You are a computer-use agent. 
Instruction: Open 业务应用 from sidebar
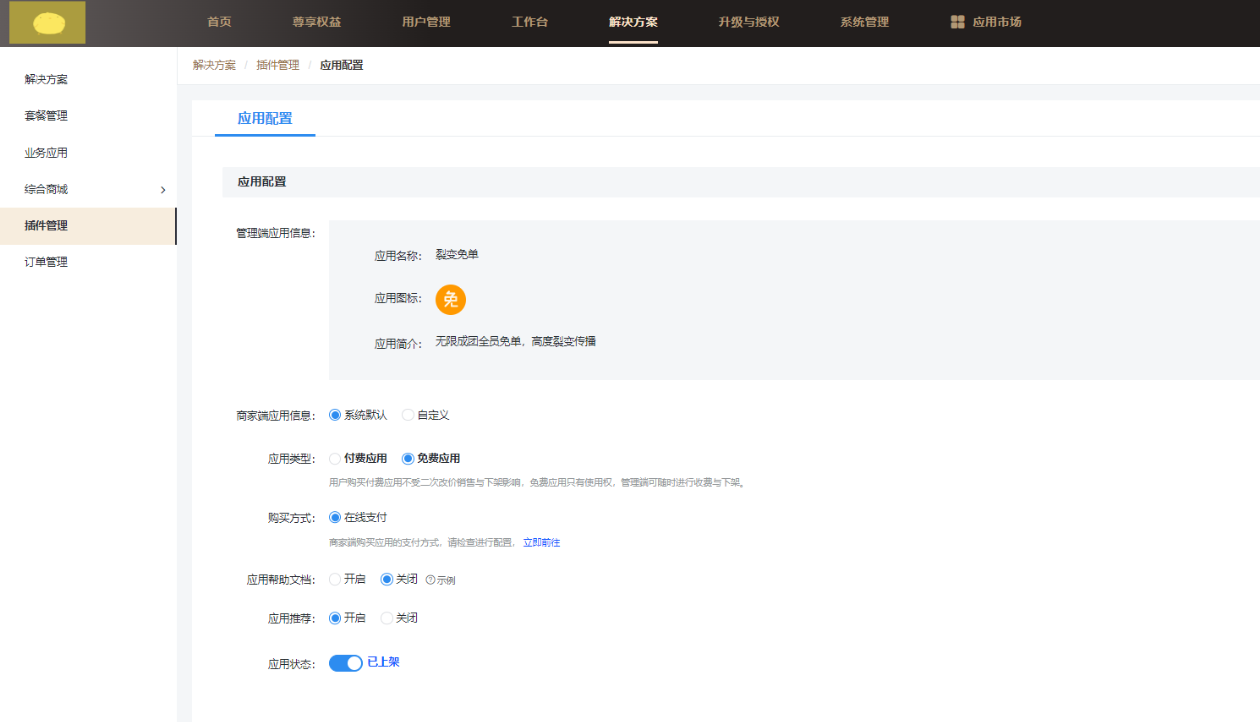point(46,153)
